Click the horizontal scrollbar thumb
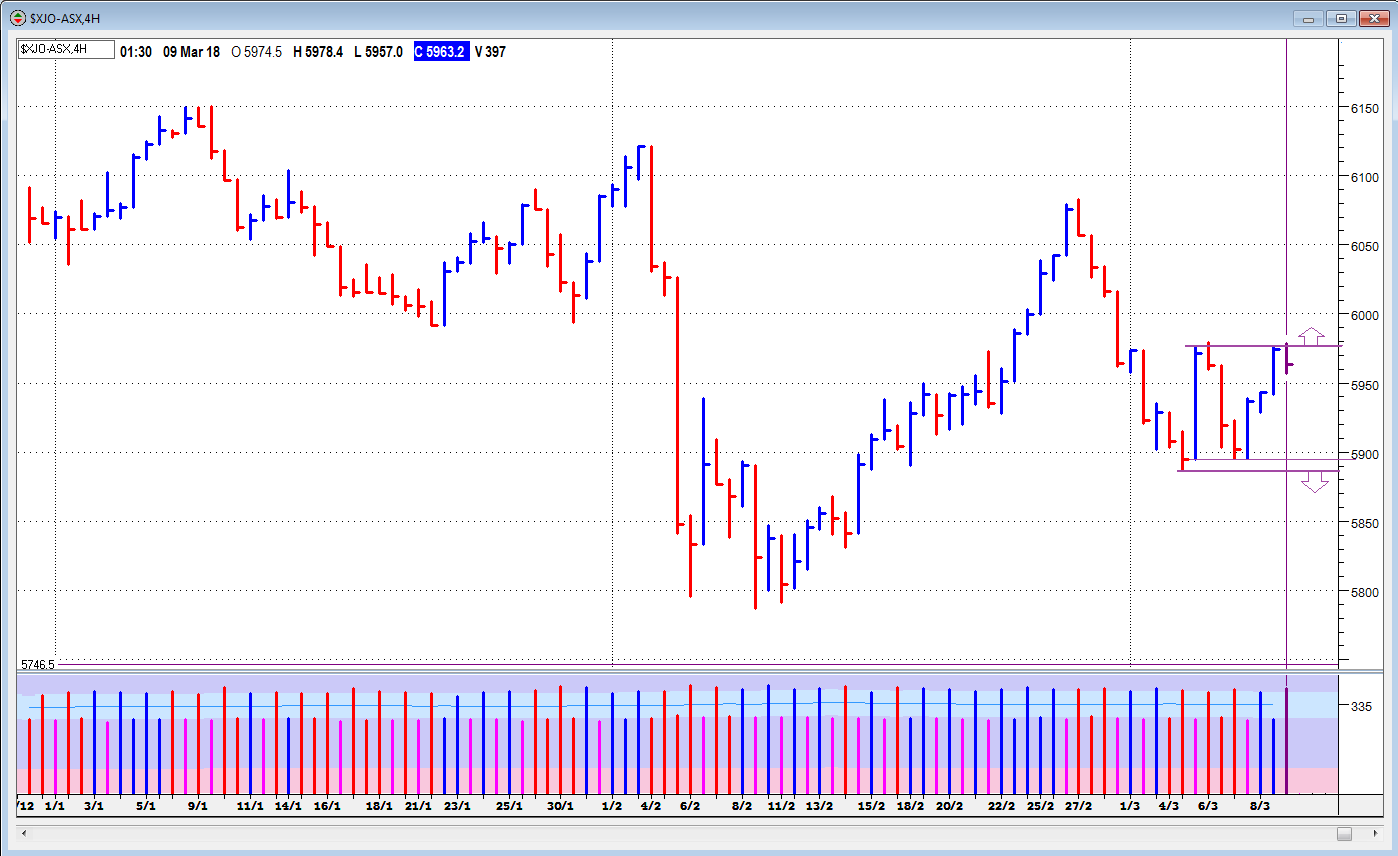The width and height of the screenshot is (1398, 856). click(x=1344, y=833)
